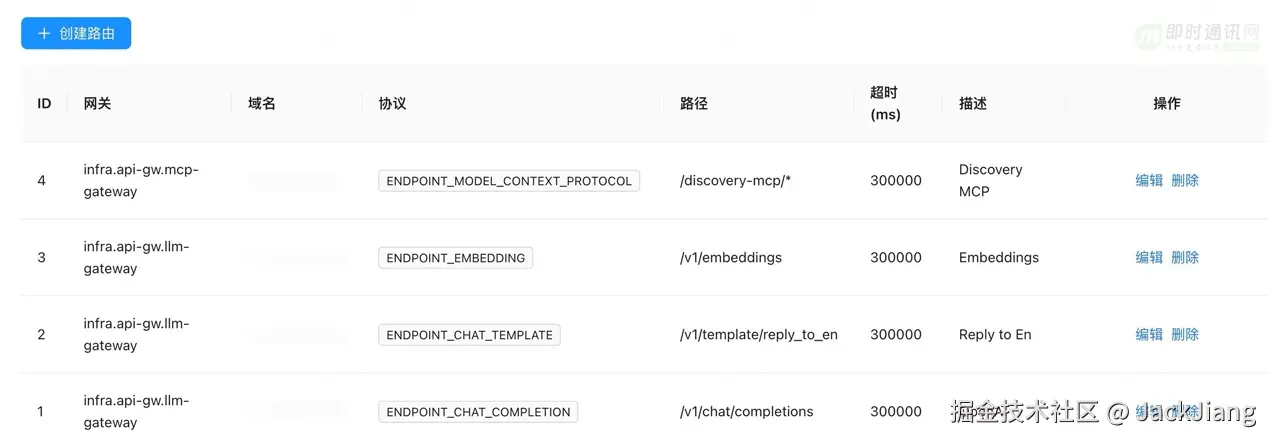
Task: Delete the Embeddings route row
Action: (1185, 257)
